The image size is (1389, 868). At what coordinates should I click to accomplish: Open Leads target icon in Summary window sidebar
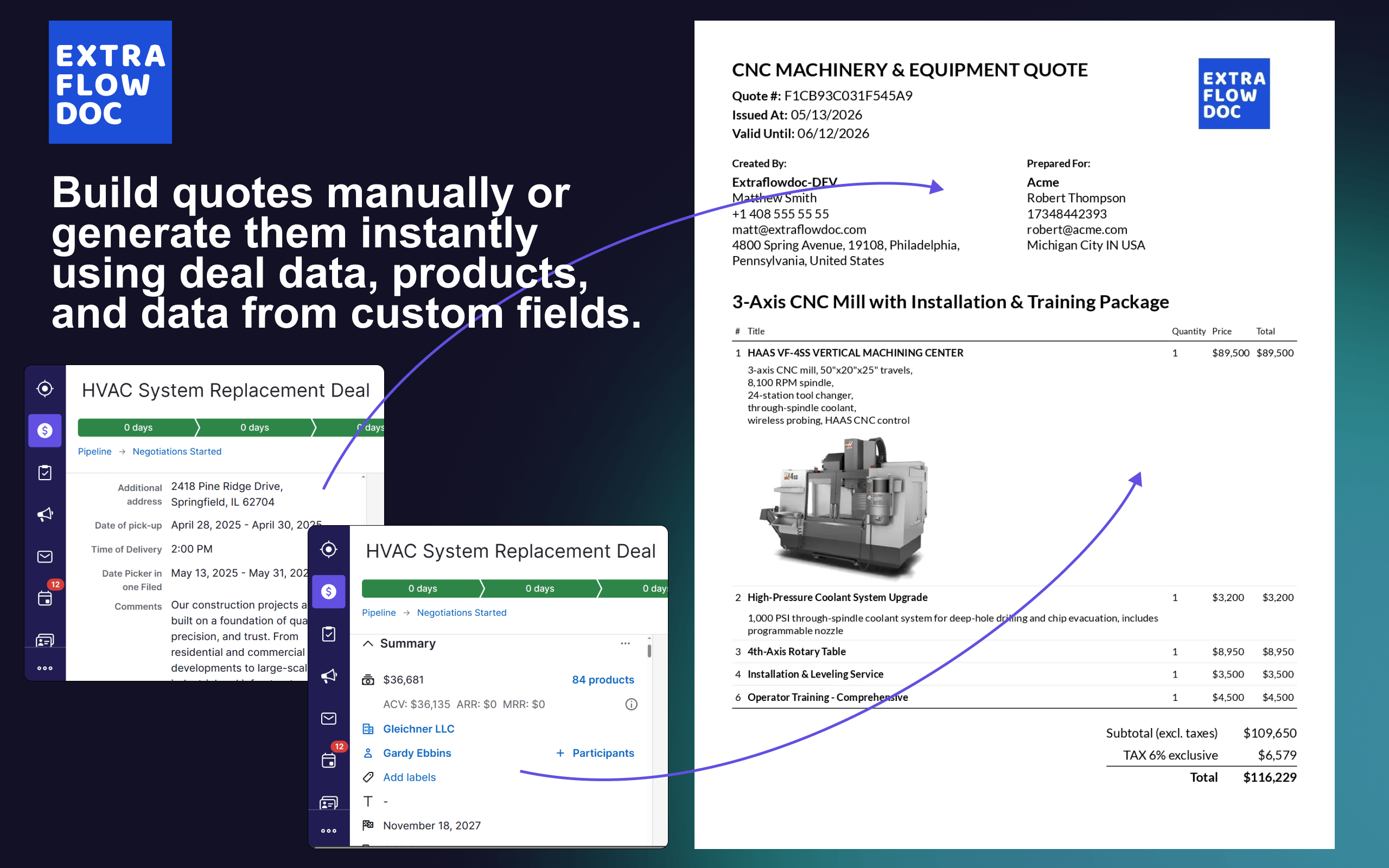click(329, 550)
